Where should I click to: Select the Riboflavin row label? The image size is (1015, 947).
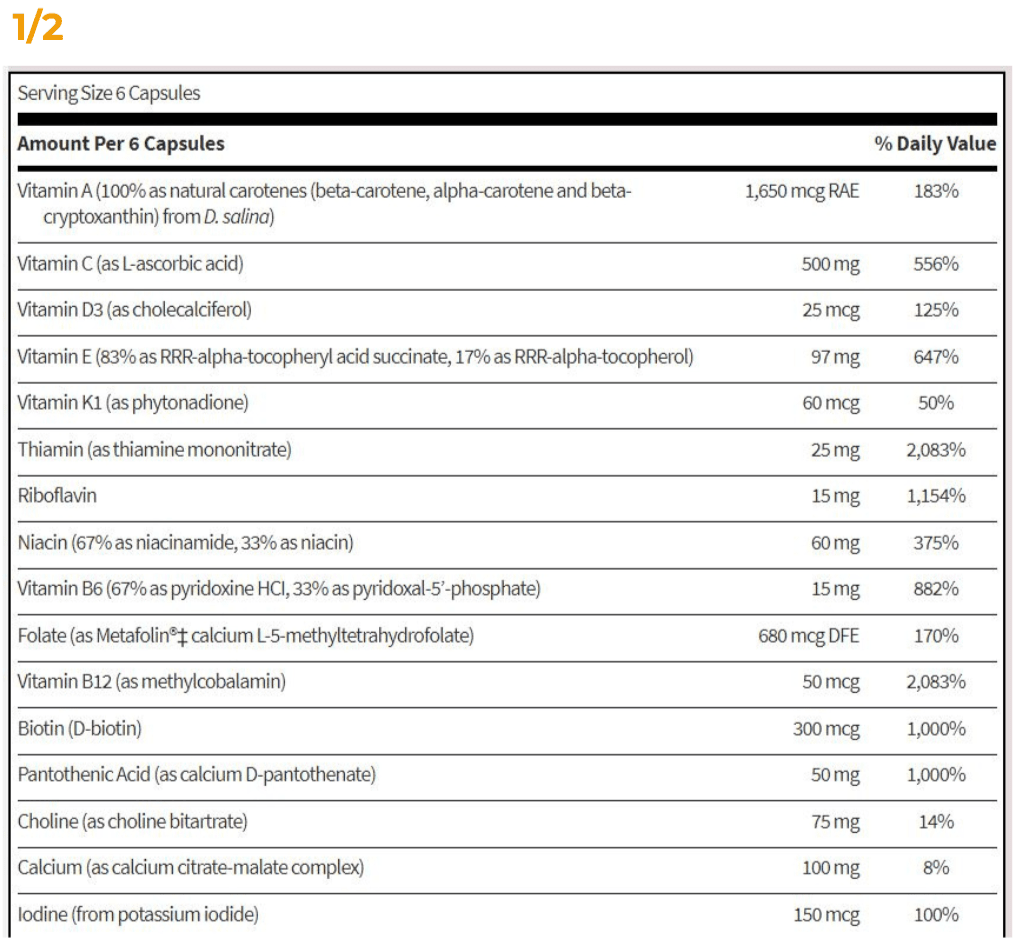[x=57, y=496]
